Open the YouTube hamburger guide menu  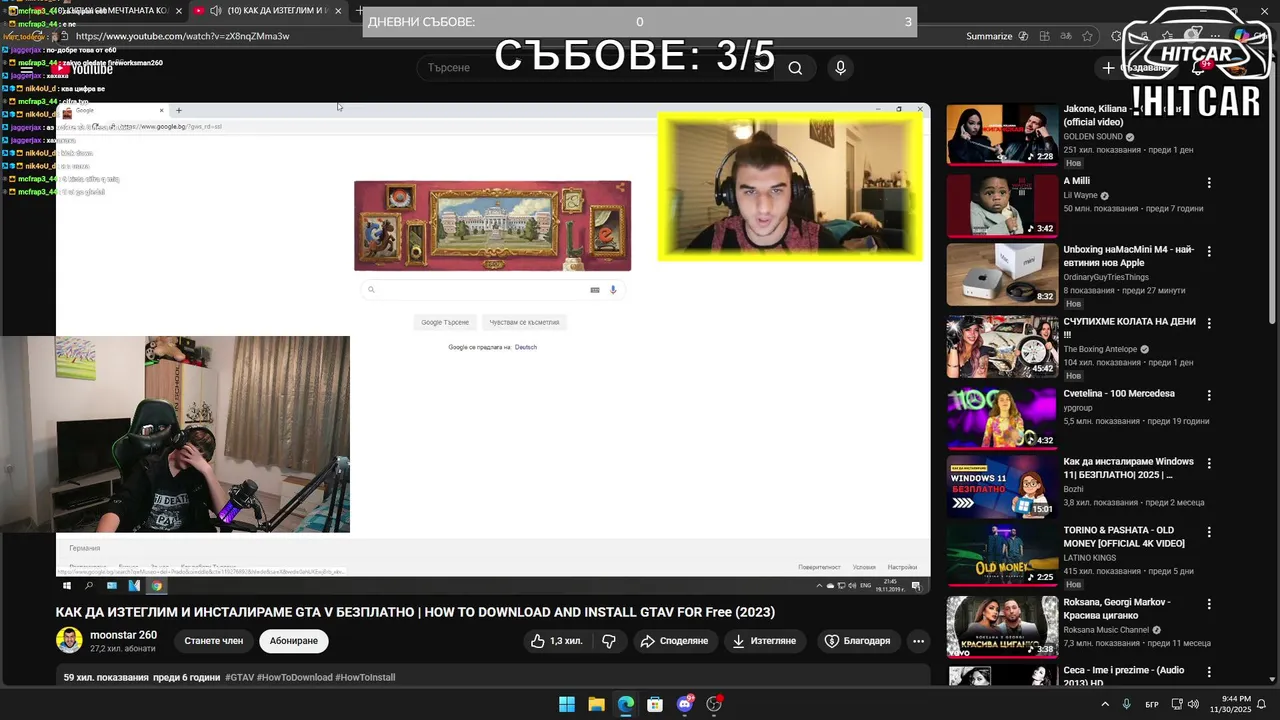click(27, 68)
